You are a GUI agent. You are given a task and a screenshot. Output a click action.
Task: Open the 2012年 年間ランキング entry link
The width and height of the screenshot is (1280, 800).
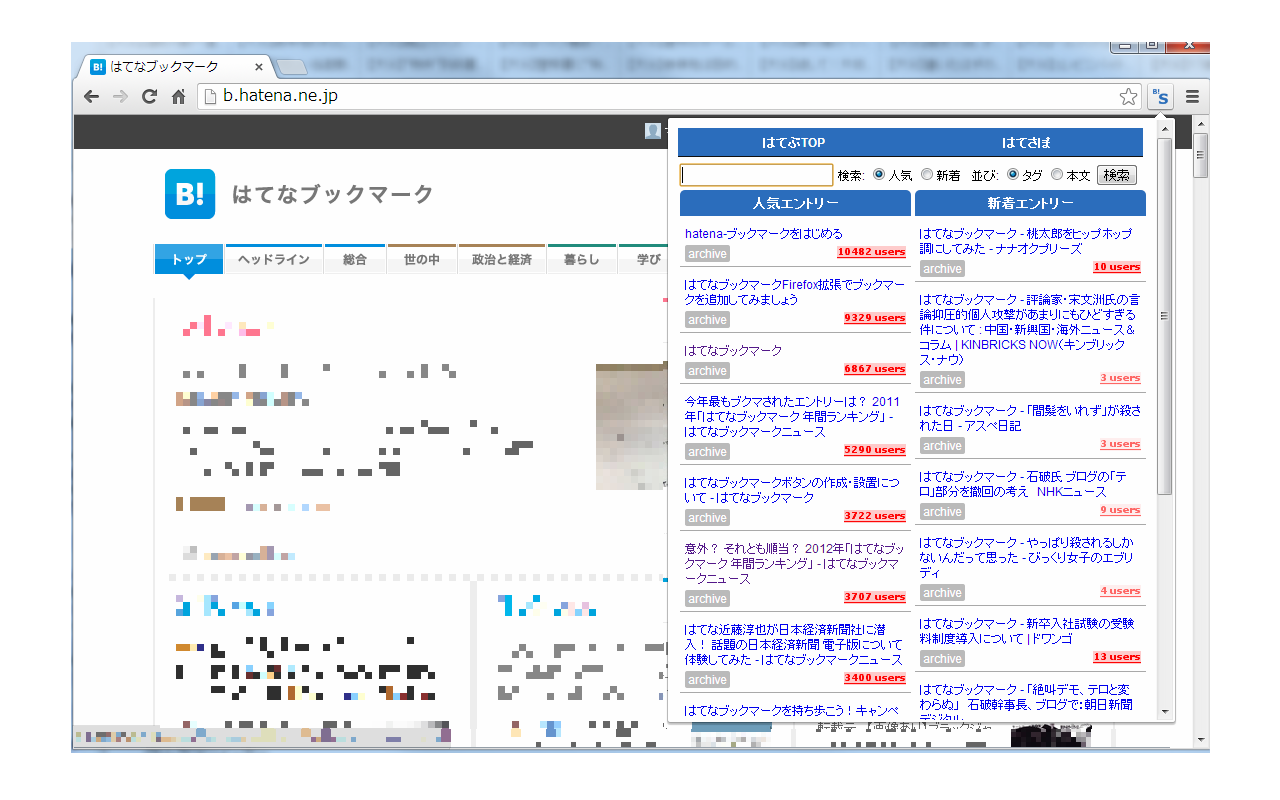[x=794, y=564]
